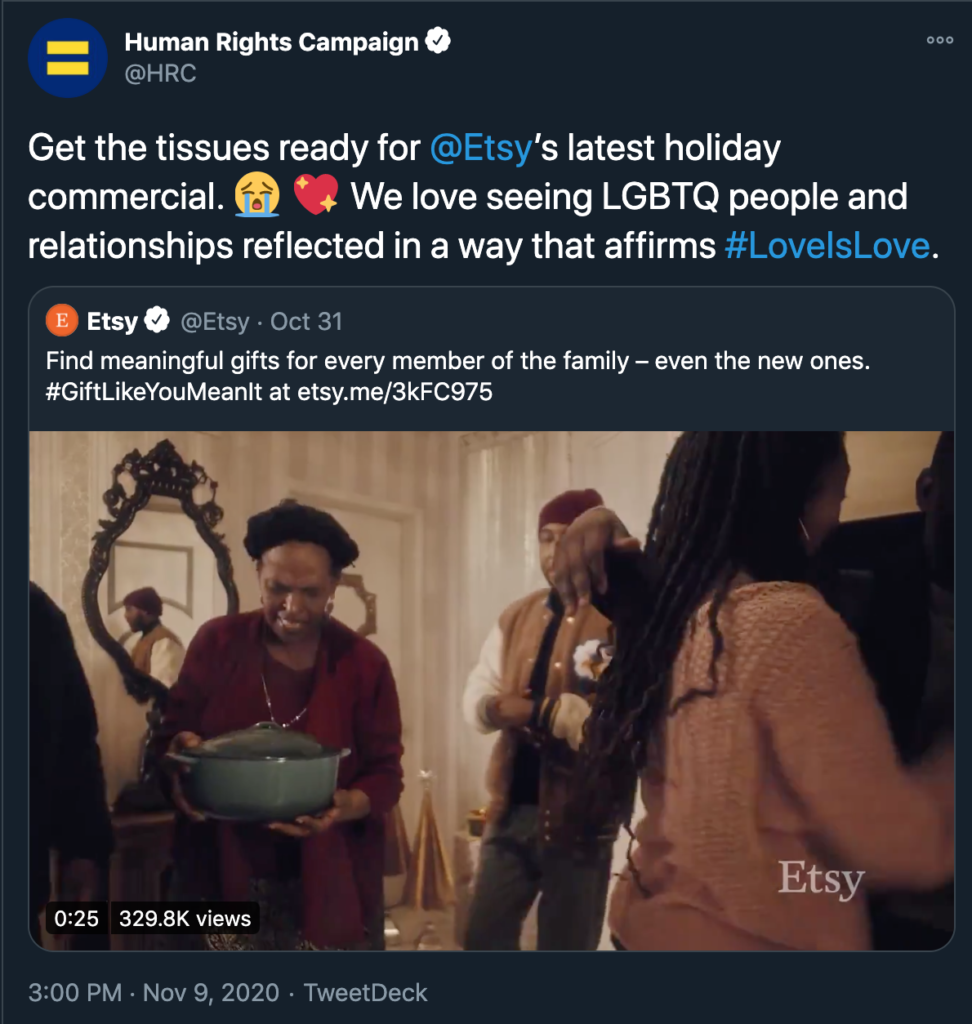Open the Etsy display name in quote
Image resolution: width=972 pixels, height=1024 pixels.
(x=112, y=321)
